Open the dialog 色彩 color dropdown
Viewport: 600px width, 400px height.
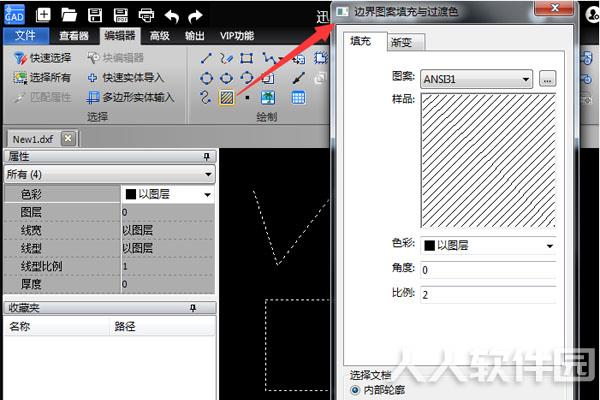[488, 245]
